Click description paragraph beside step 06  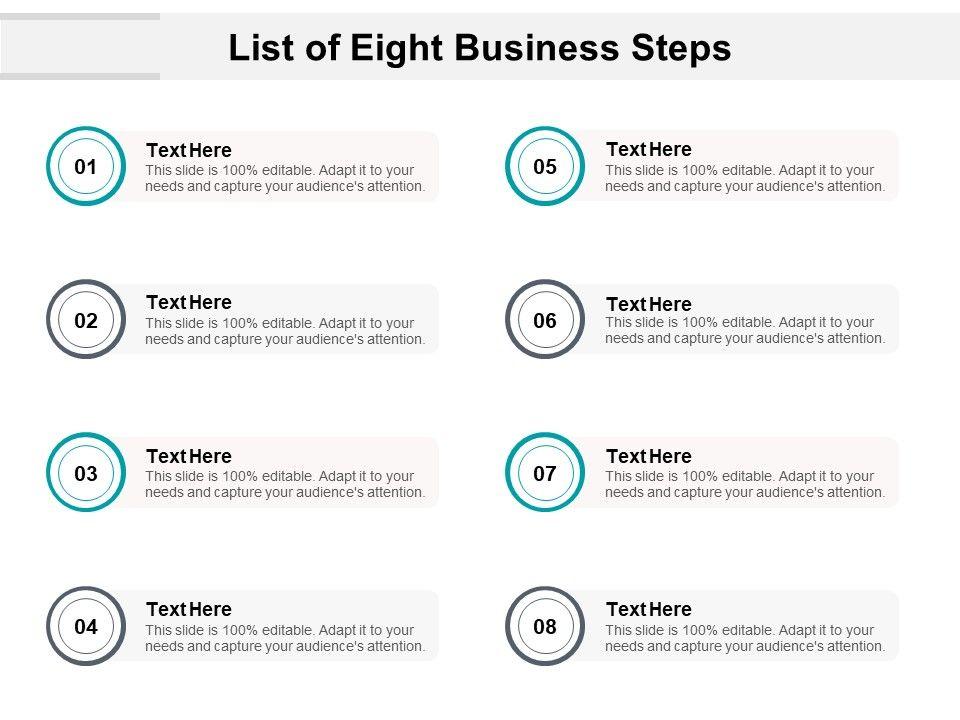point(745,330)
